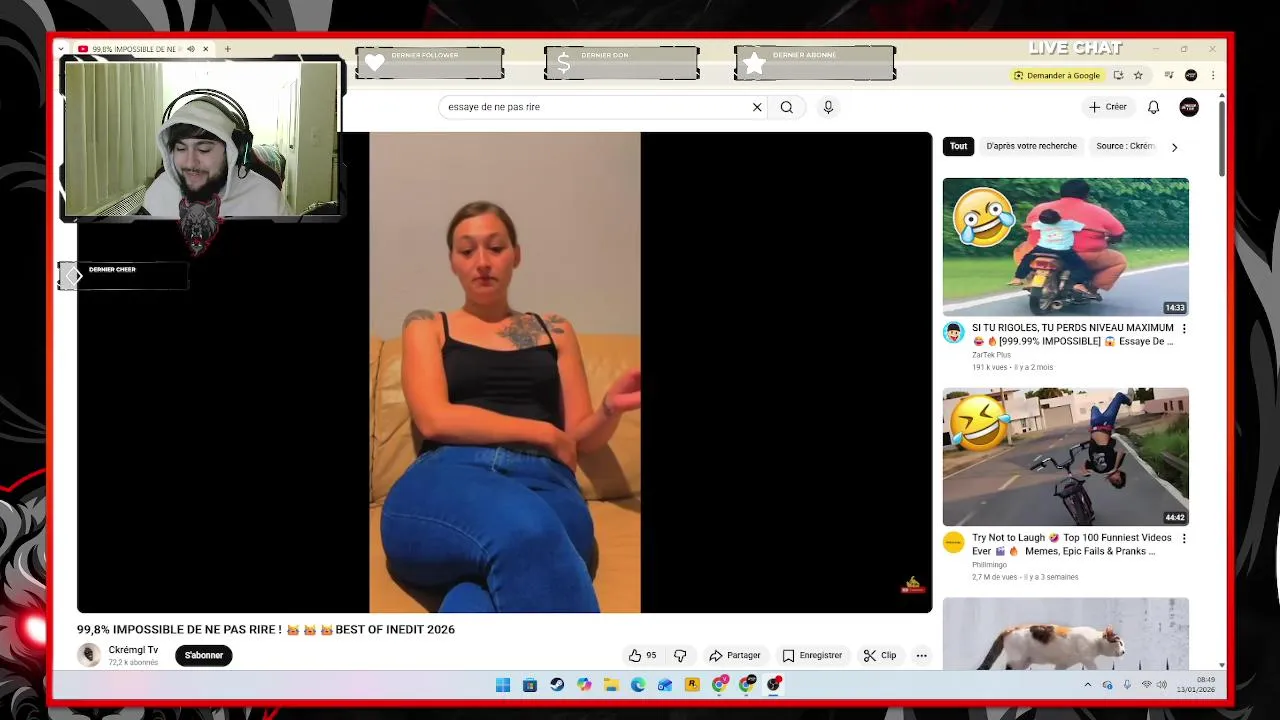Viewport: 1280px width, 720px height.
Task: Open File Explorer from the taskbar
Action: point(611,685)
